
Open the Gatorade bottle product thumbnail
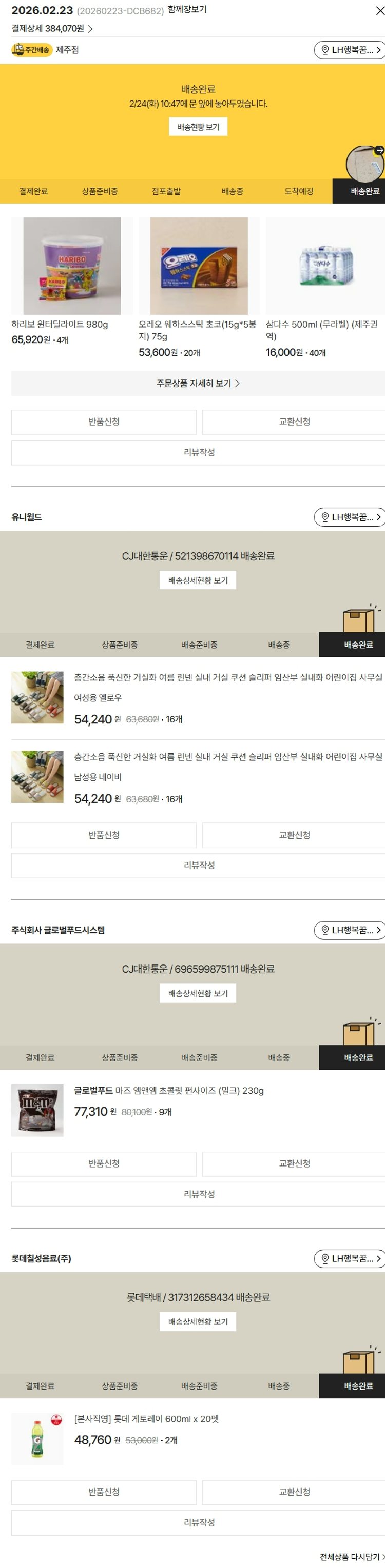coord(37,1439)
